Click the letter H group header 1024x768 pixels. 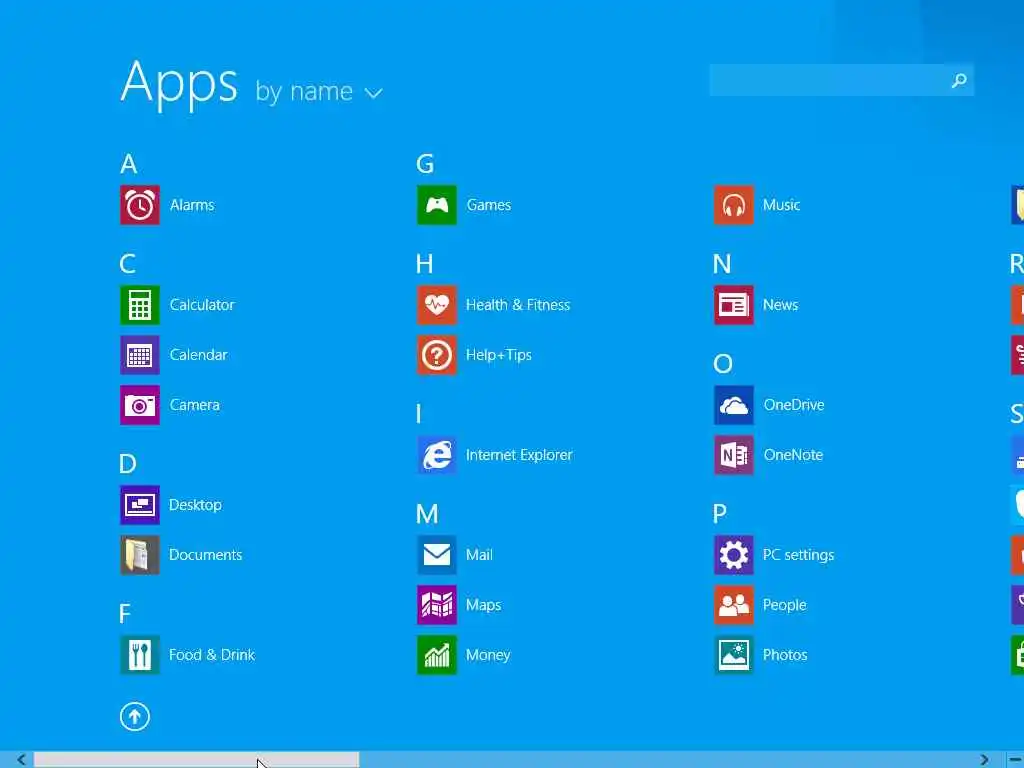[x=424, y=264]
